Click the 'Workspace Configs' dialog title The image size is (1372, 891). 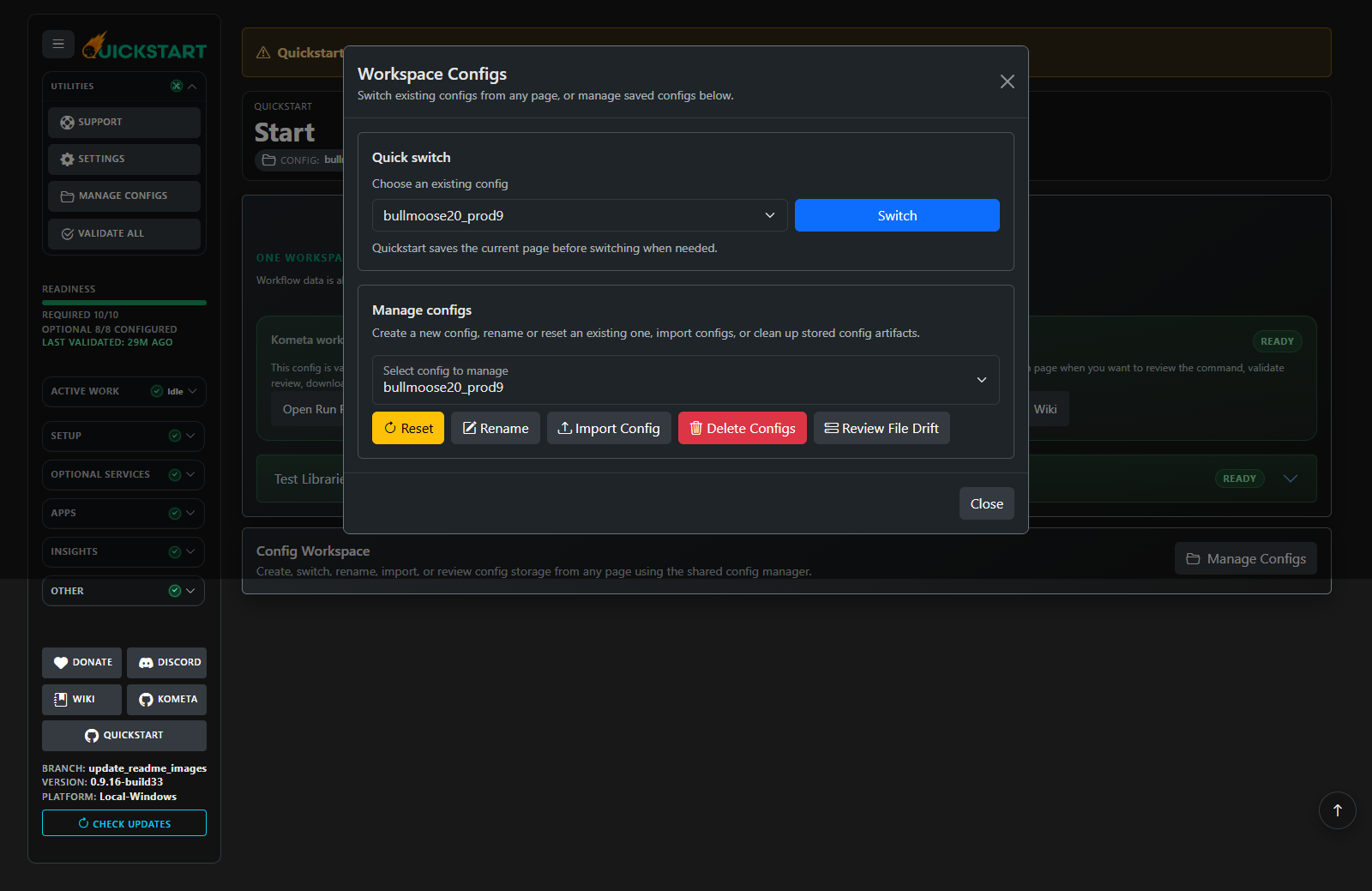(432, 74)
